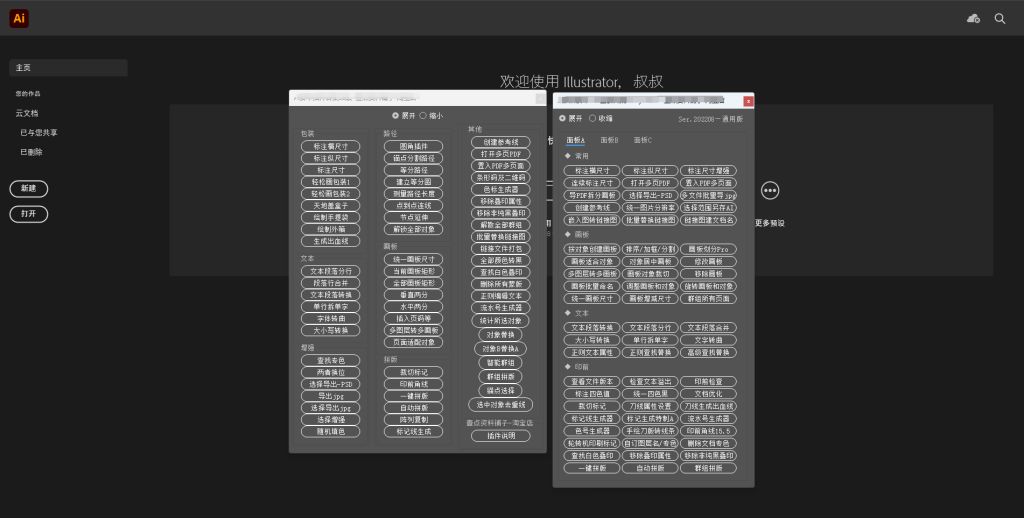Click the 打开 button
The image size is (1024, 518).
[x=29, y=213]
